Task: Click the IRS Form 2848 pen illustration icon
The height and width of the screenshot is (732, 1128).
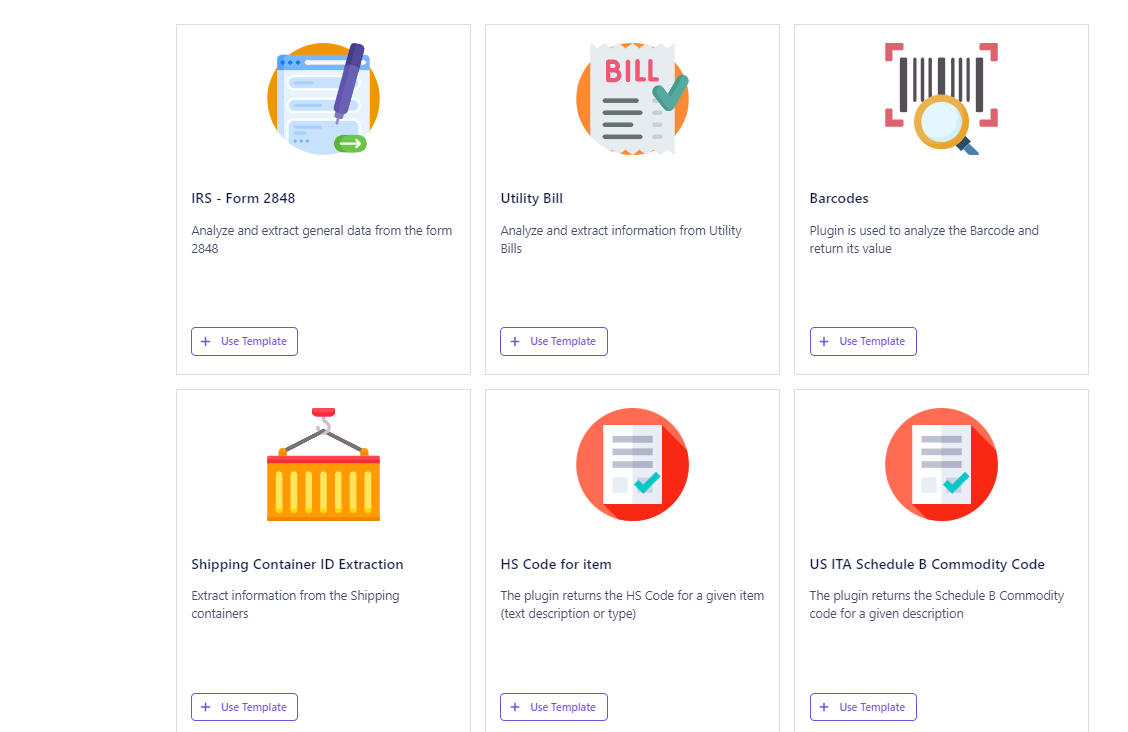Action: (323, 99)
